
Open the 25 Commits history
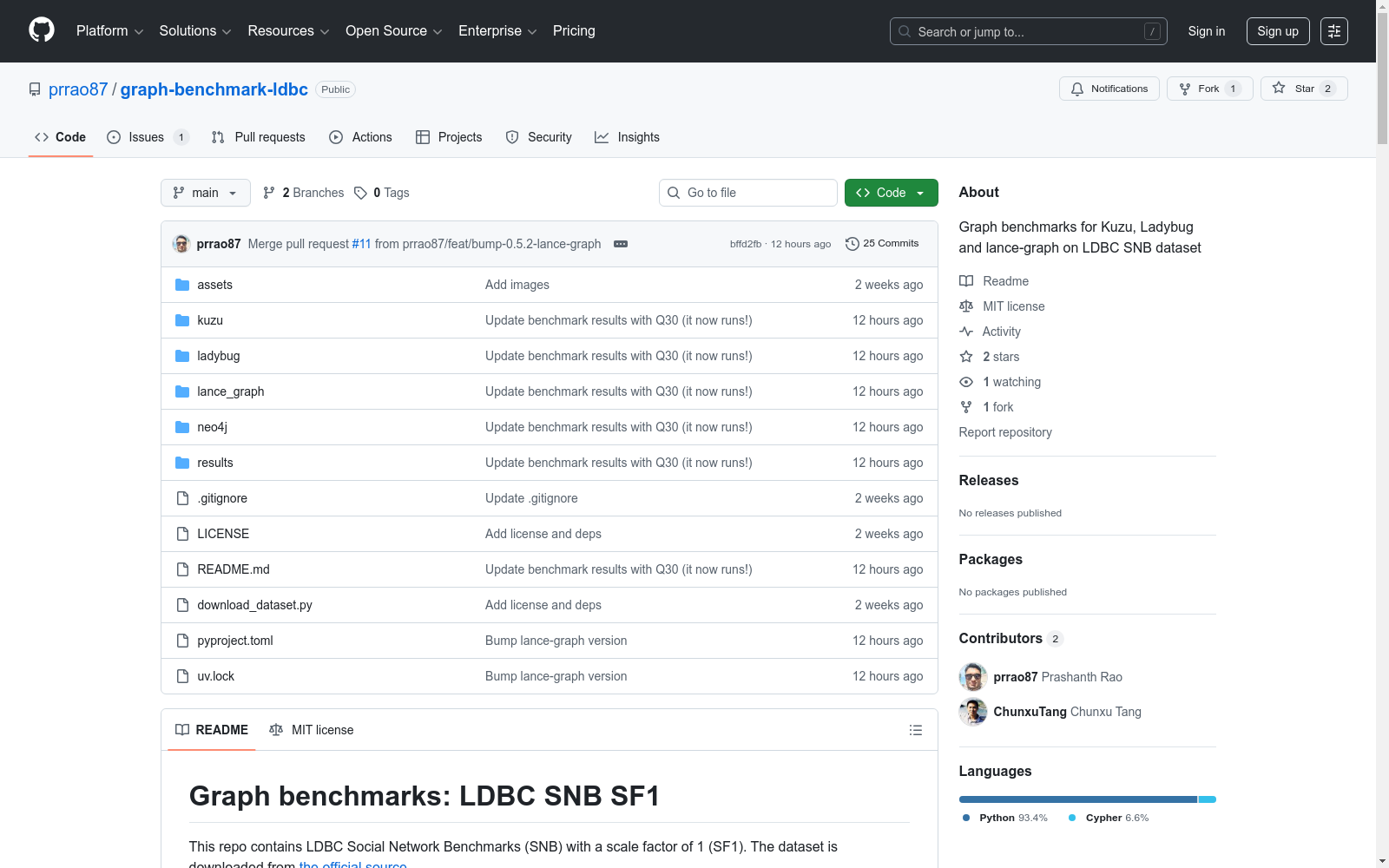[882, 244]
